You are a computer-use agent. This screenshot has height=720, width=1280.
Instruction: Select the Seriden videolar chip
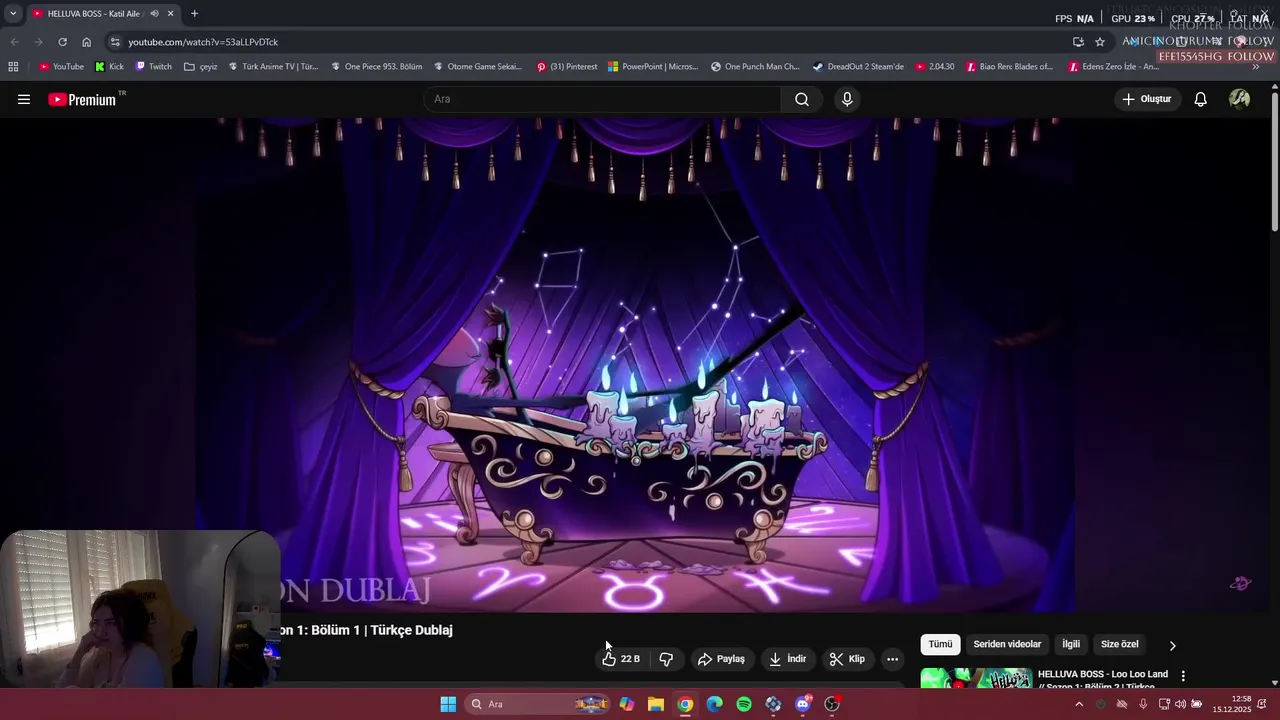[1007, 645]
